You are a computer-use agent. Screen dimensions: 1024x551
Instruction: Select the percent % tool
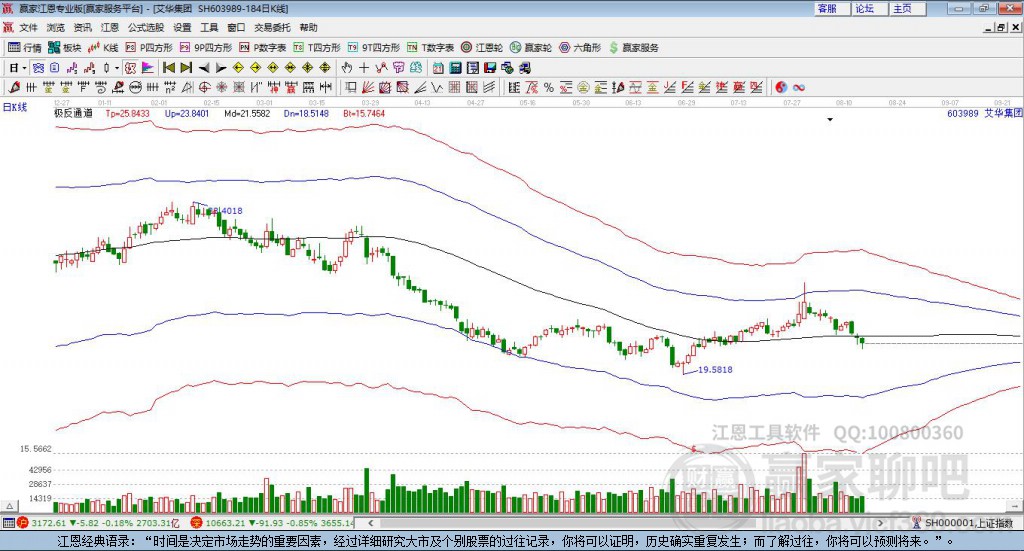[x=549, y=87]
